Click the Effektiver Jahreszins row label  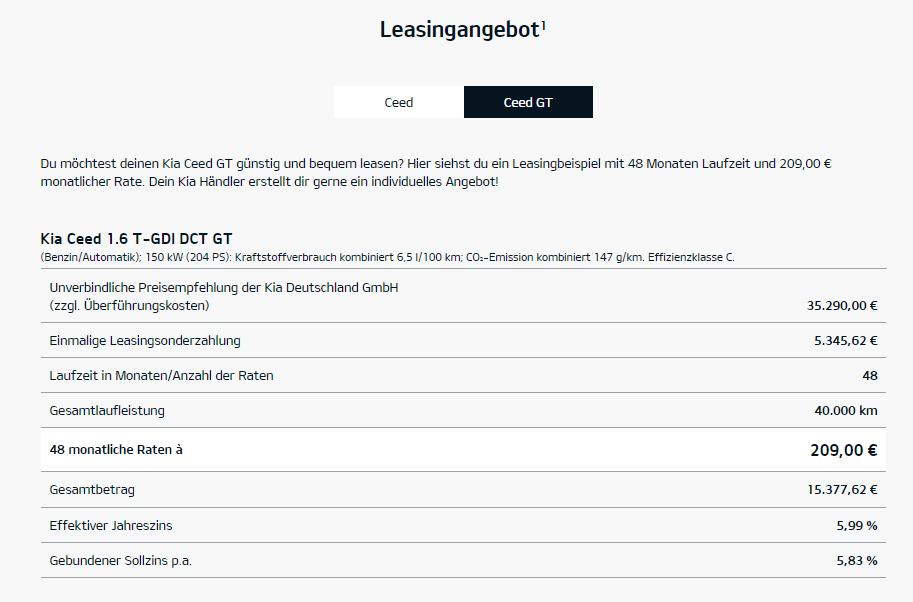pos(117,525)
